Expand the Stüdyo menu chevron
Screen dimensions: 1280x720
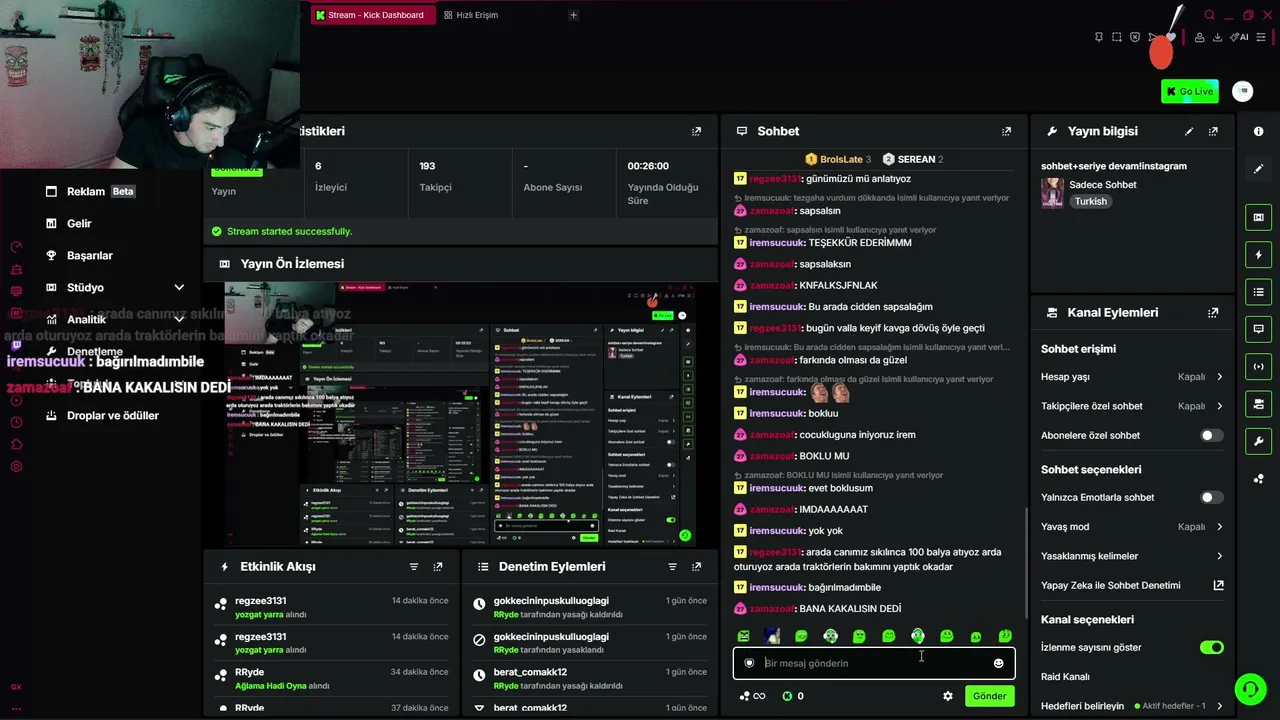point(179,287)
